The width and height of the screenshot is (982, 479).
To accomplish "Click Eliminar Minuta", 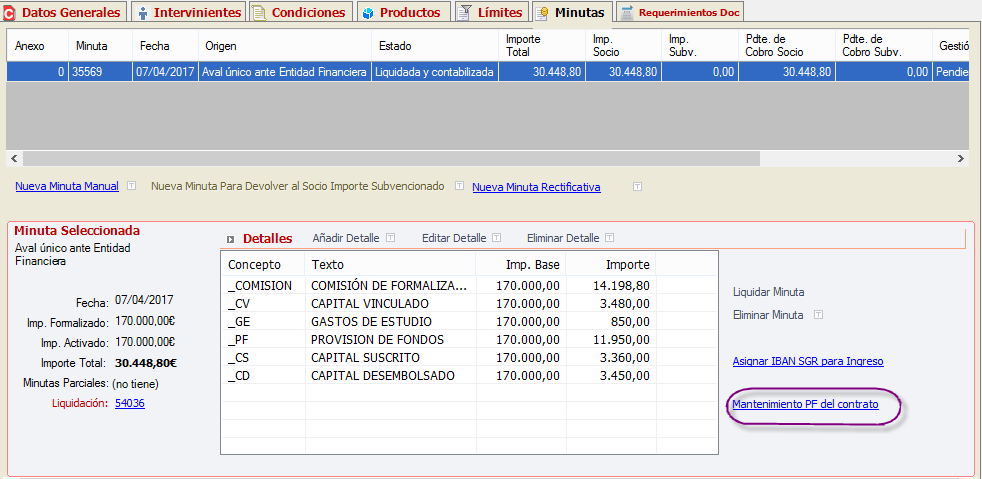I will tap(768, 316).
